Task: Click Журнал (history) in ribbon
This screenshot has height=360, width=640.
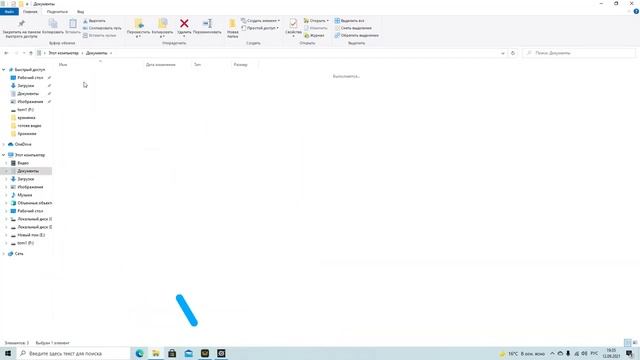Action: (314, 36)
